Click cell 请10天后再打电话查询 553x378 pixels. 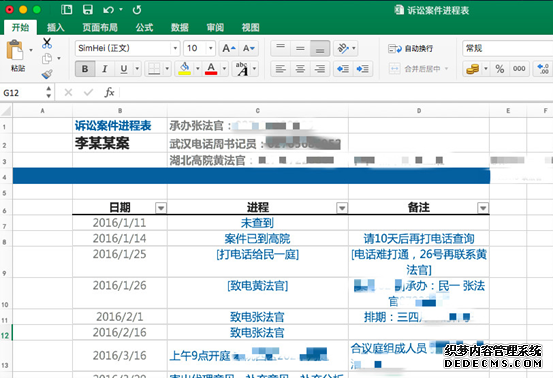tap(419, 239)
